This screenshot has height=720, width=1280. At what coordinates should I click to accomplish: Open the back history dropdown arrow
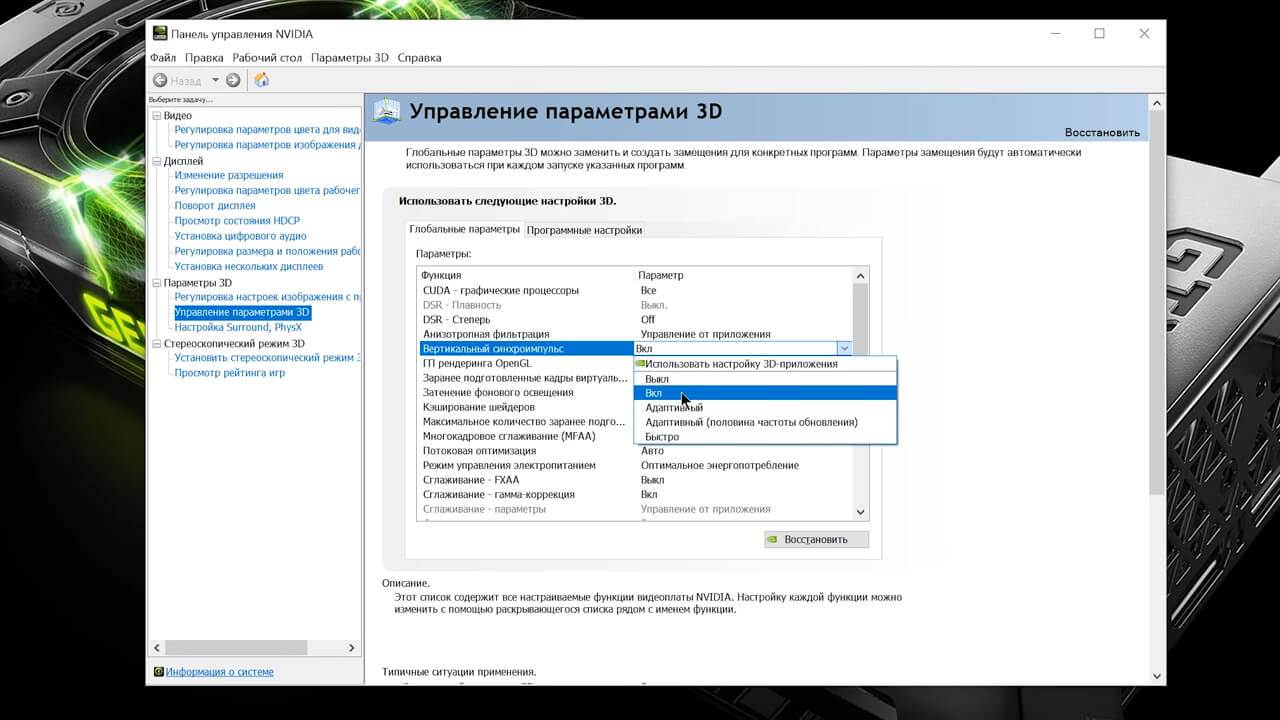[215, 80]
